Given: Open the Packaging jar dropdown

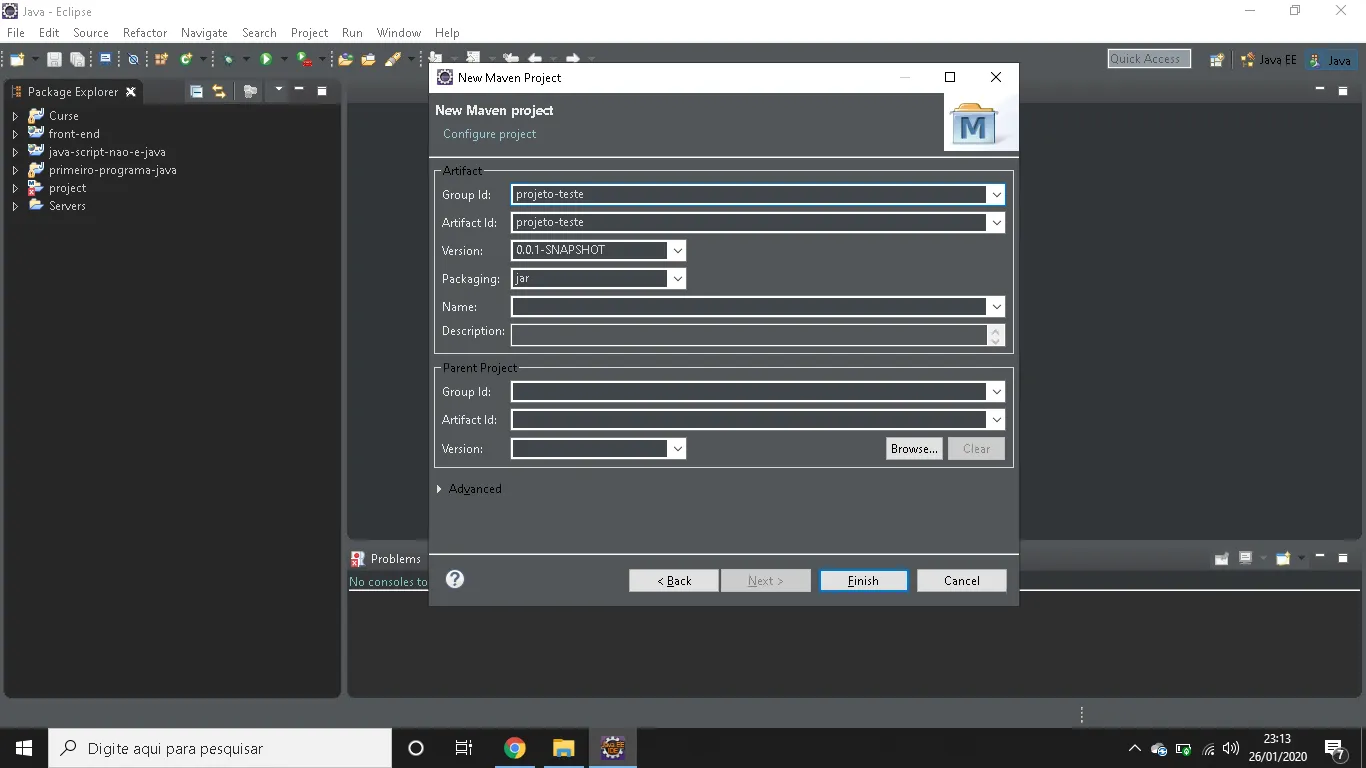Looking at the screenshot, I should point(677,279).
